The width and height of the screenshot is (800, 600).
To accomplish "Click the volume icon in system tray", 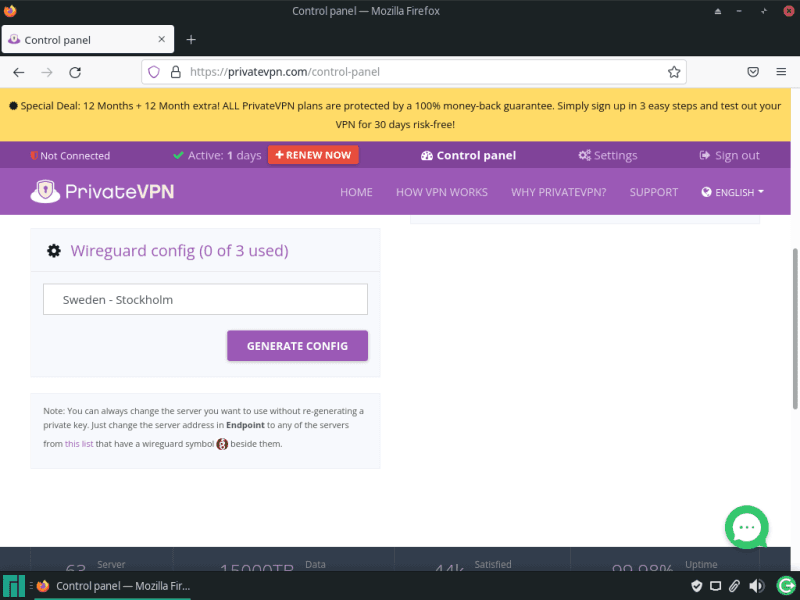I will click(756, 586).
